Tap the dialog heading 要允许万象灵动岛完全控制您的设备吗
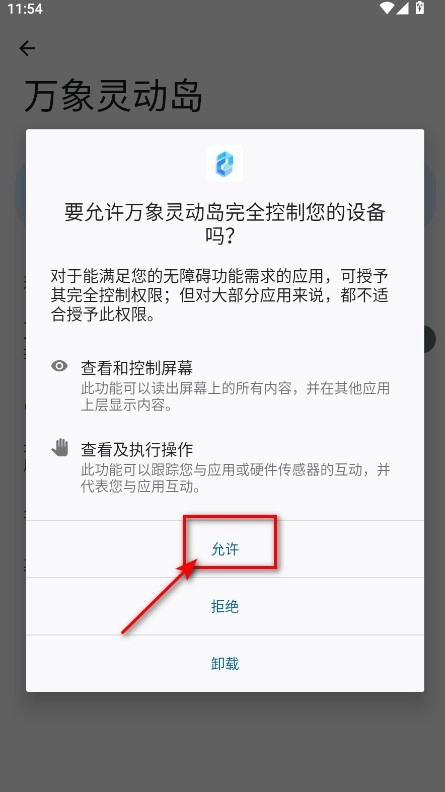Viewport: 445px width, 792px height. pos(225,223)
